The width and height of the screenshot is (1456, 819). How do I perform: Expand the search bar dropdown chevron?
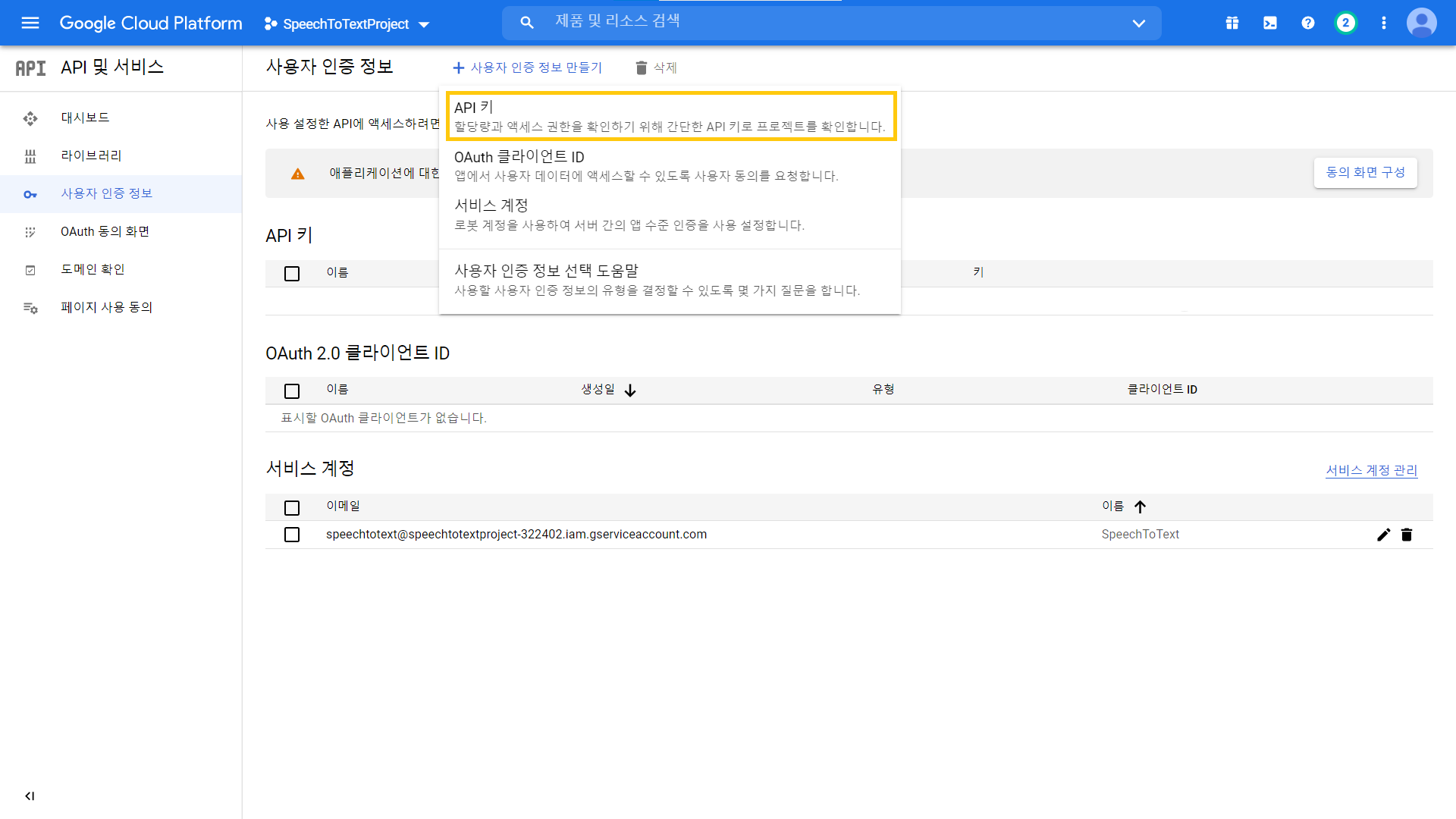click(x=1139, y=24)
